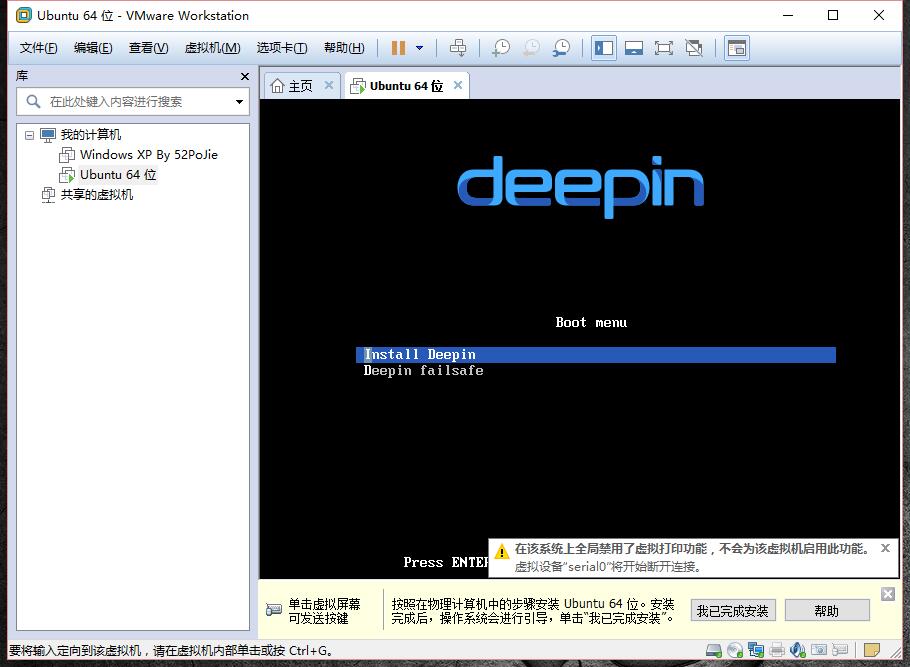Click the send Ctrl+Alt+Del toolbar icon
This screenshot has width=910, height=667.
pyautogui.click(x=458, y=48)
